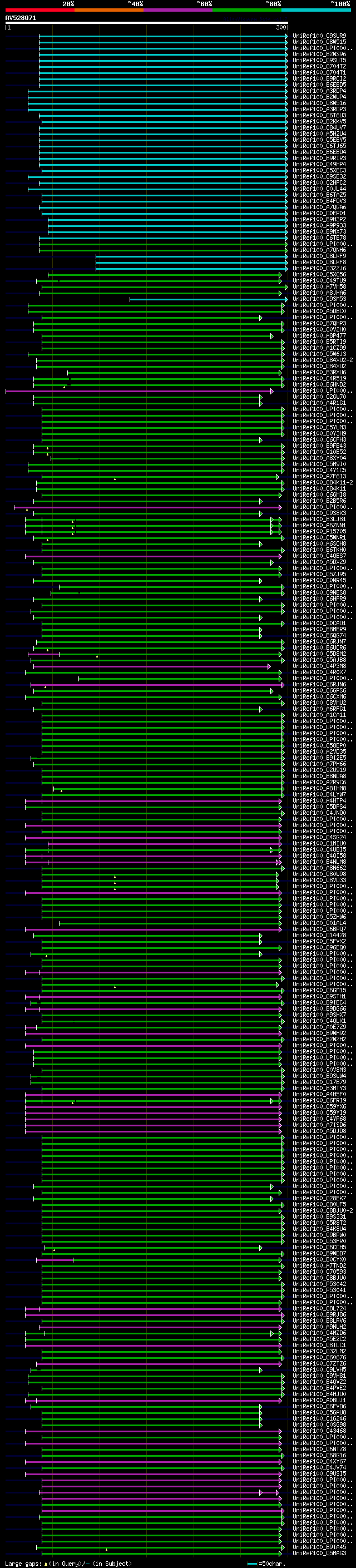Viewport: 356px width, 1568px height.
Task: Click hit label UniRef100_Q704T2
Action: click(319, 66)
